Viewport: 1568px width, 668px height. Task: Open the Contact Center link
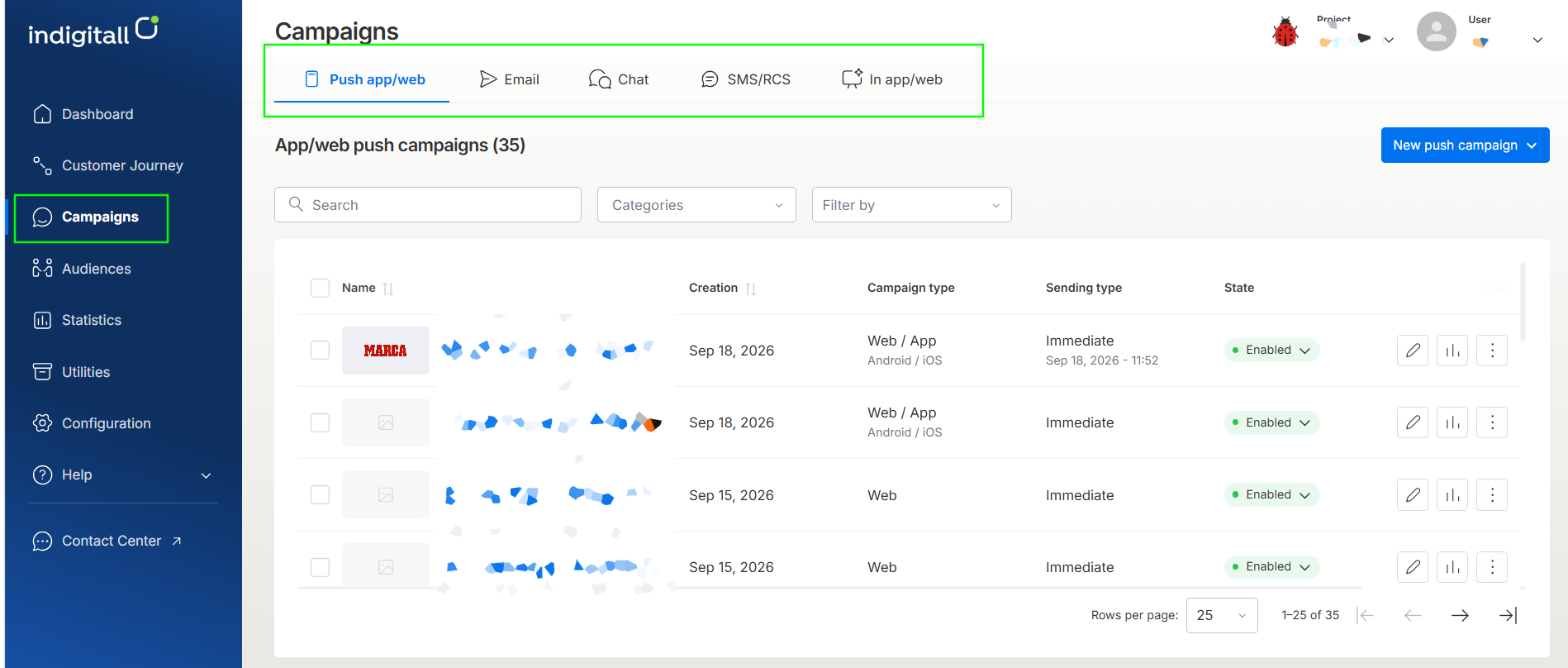(x=107, y=541)
